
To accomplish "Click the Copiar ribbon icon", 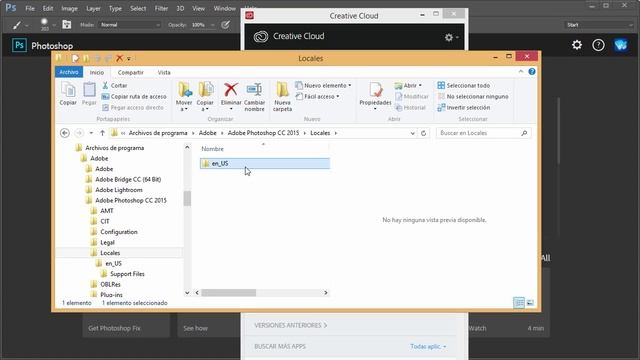I will point(68,93).
